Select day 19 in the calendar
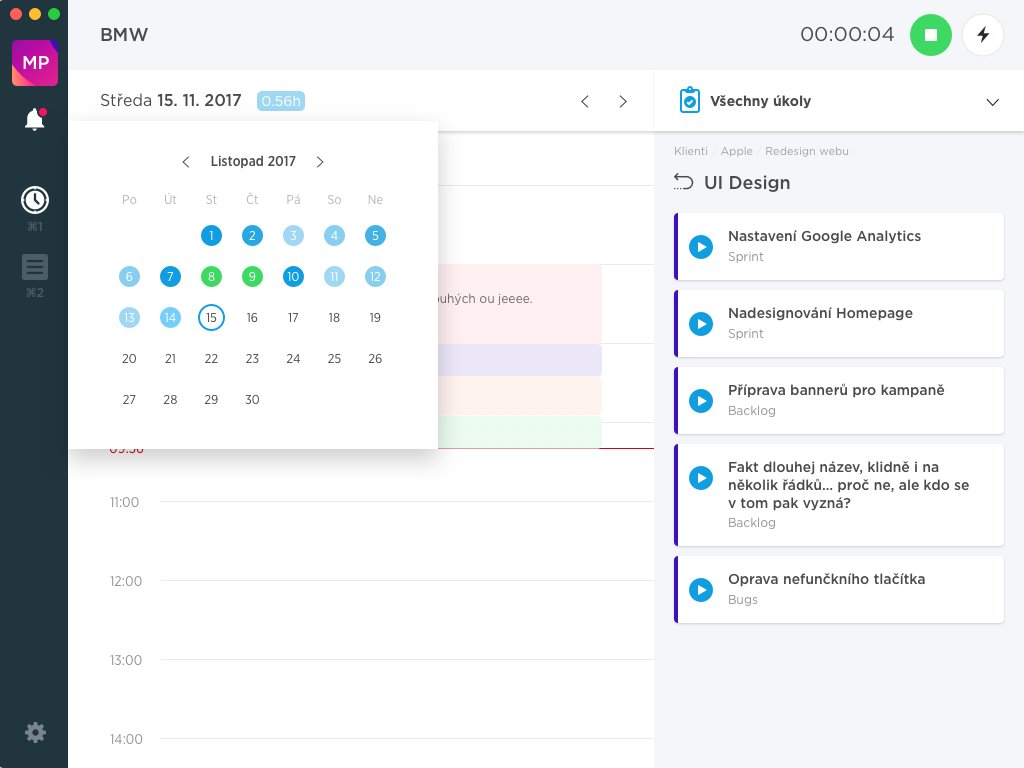Screen dimensions: 1024x768 375,318
